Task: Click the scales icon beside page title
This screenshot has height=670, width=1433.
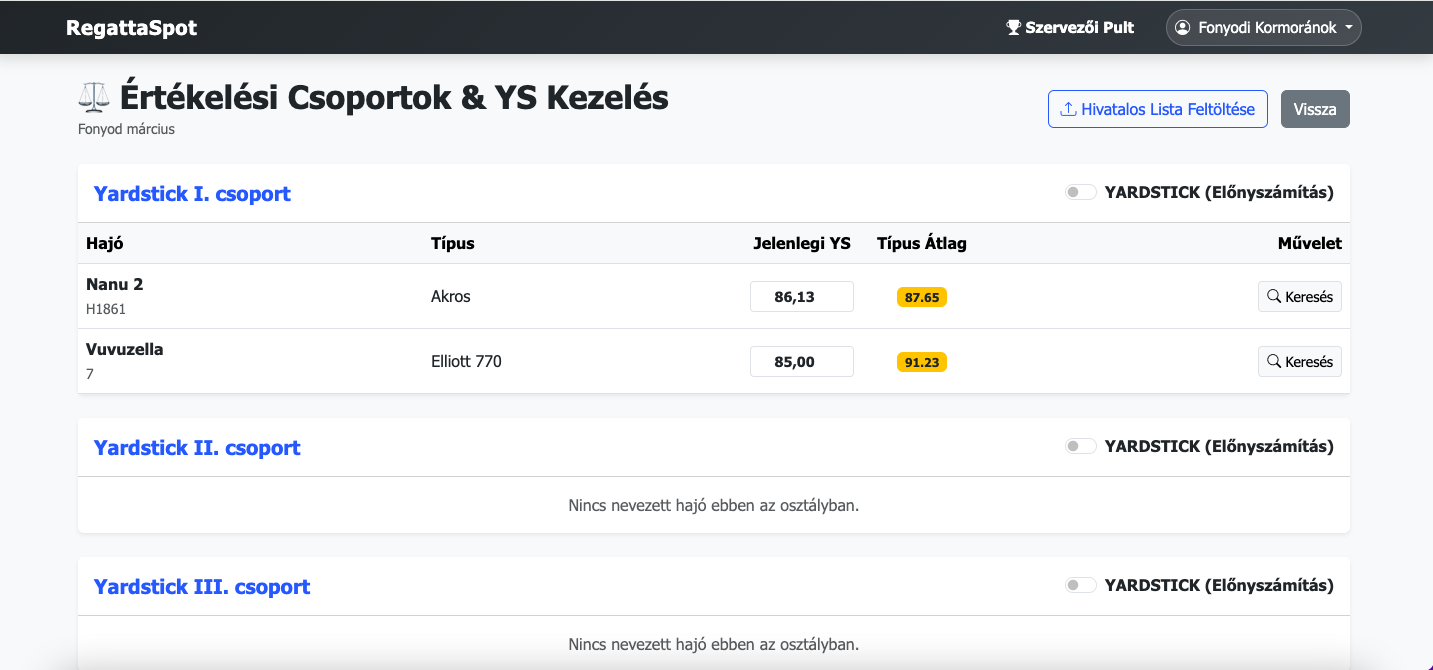Action: click(95, 98)
